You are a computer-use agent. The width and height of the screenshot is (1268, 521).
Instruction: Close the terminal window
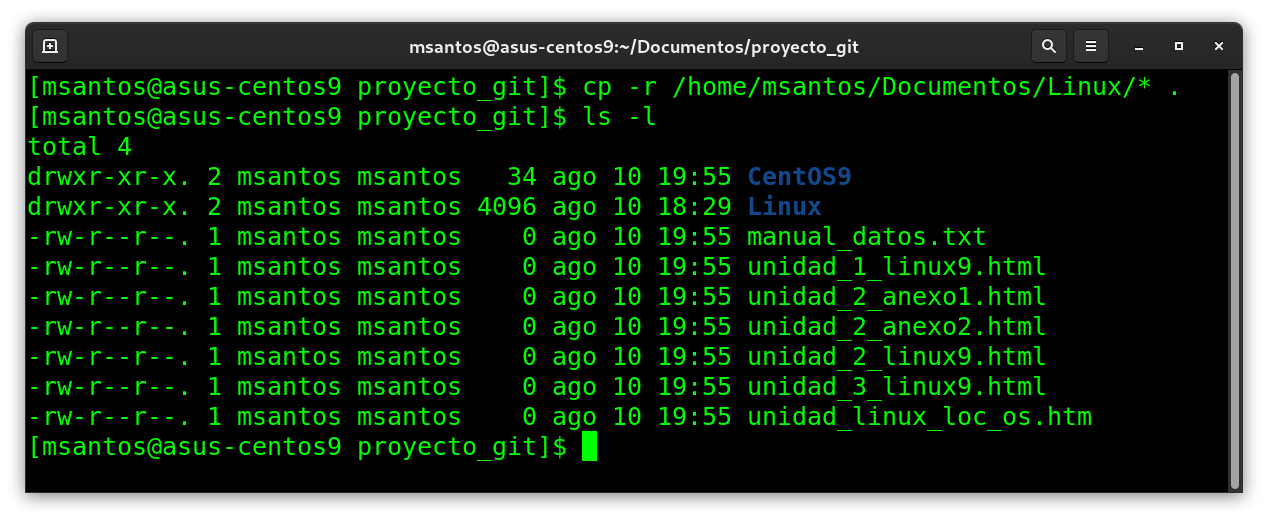pos(1219,46)
